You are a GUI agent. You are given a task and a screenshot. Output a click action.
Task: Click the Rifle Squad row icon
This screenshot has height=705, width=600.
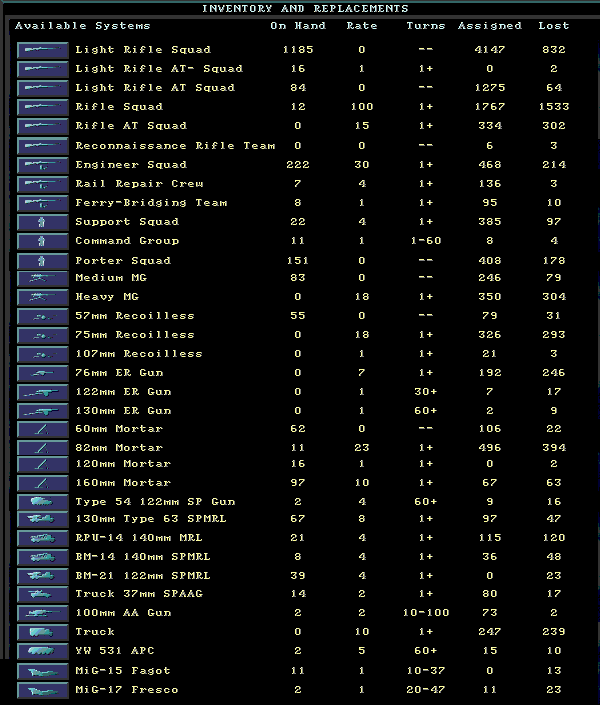43,107
